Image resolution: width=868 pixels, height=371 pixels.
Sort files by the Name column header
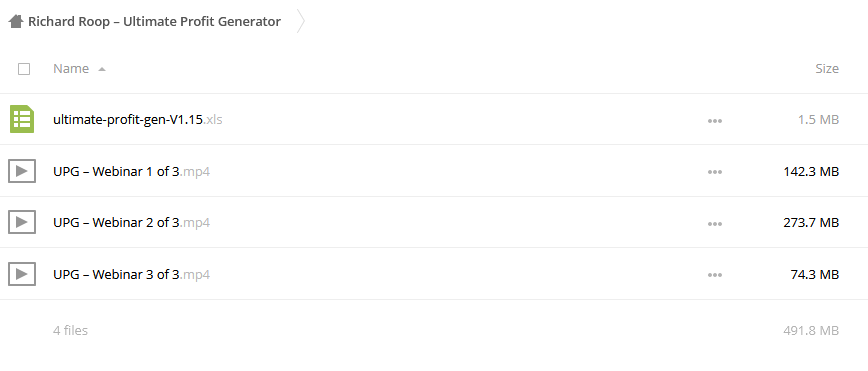71,68
